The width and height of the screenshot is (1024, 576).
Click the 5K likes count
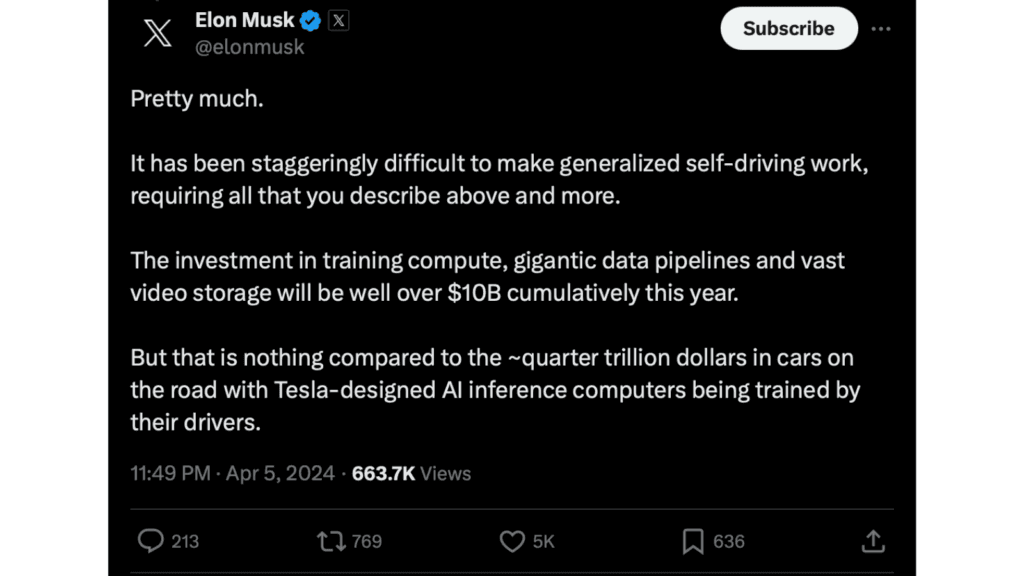[543, 541]
